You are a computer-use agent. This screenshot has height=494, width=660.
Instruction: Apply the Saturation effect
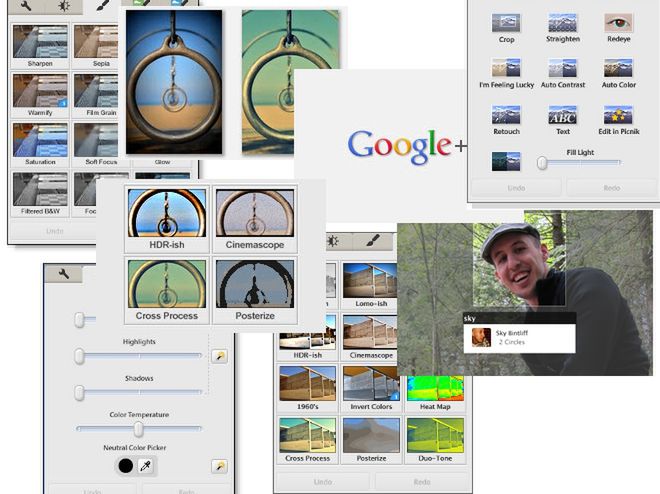[x=40, y=144]
